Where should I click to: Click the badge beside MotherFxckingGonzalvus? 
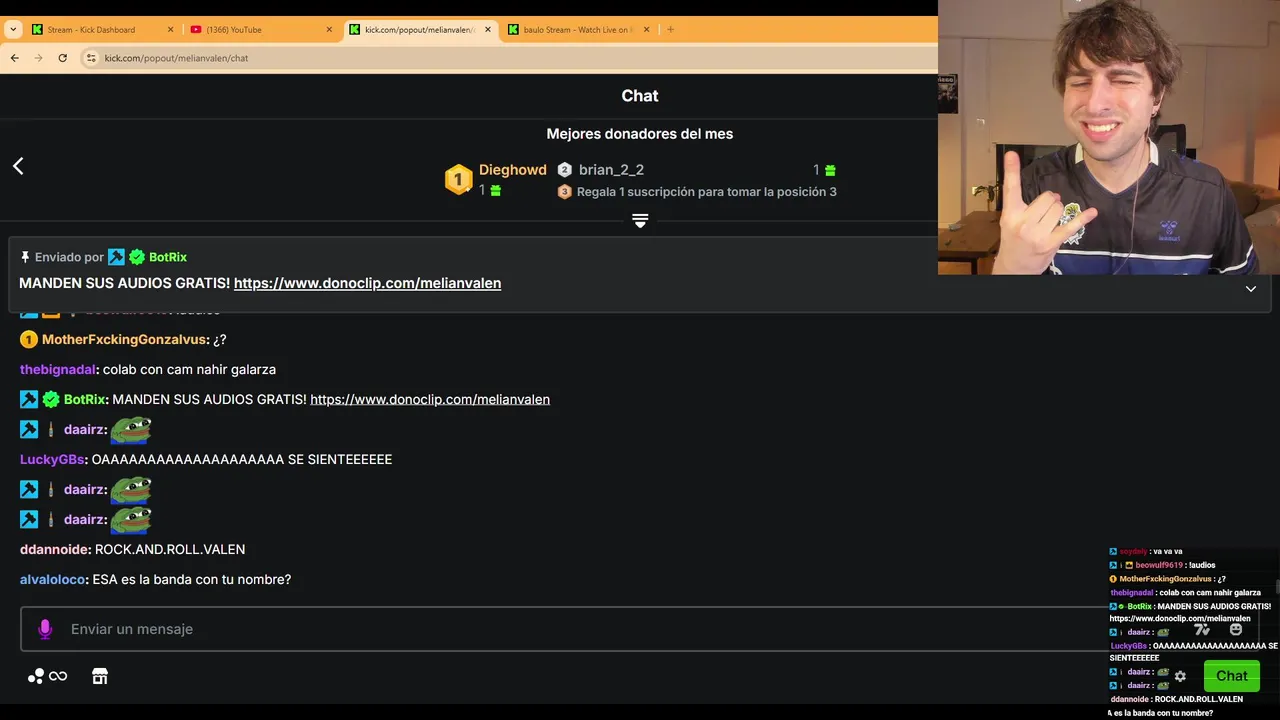pos(28,340)
